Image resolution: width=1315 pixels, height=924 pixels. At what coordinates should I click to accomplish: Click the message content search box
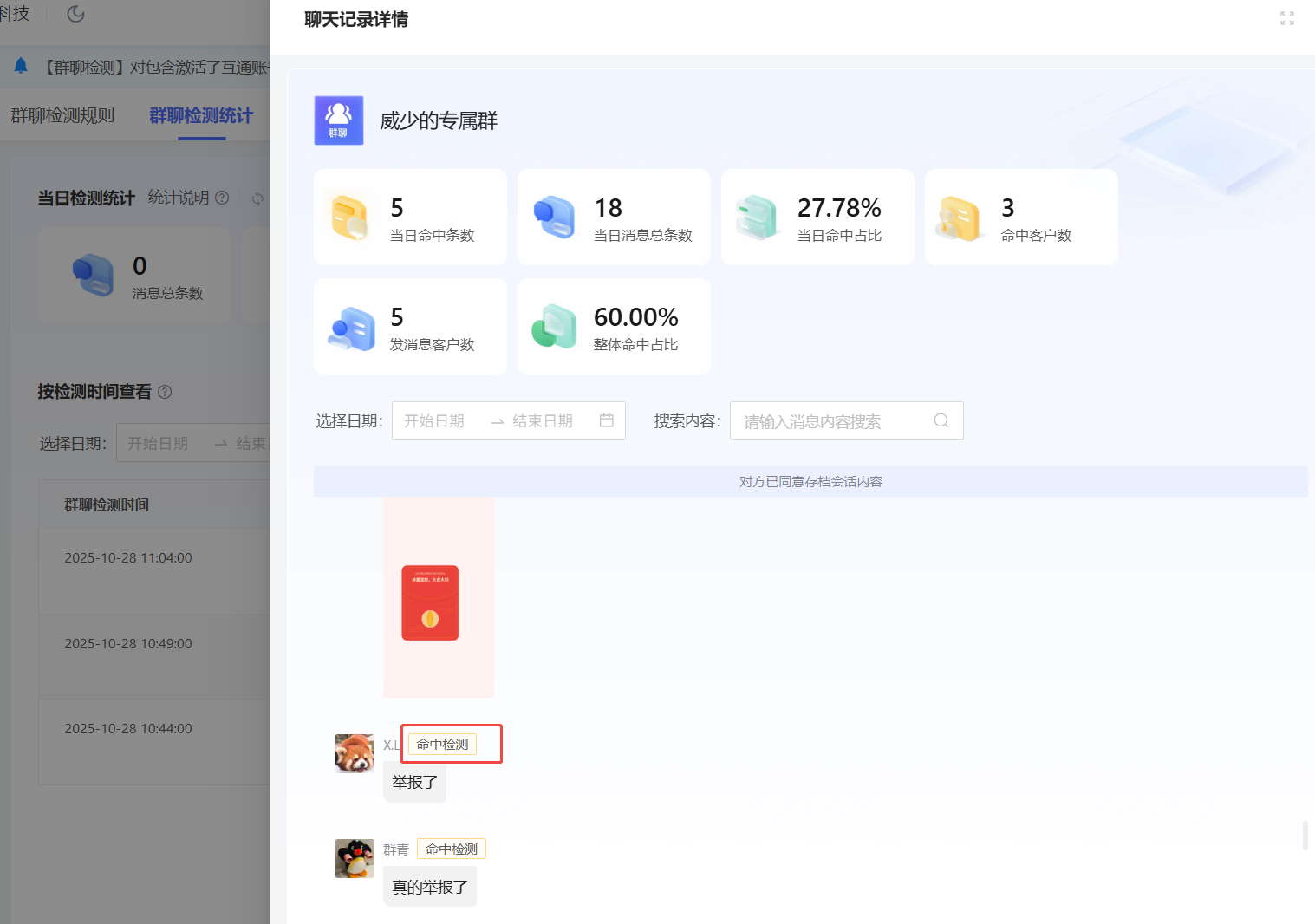pos(832,421)
